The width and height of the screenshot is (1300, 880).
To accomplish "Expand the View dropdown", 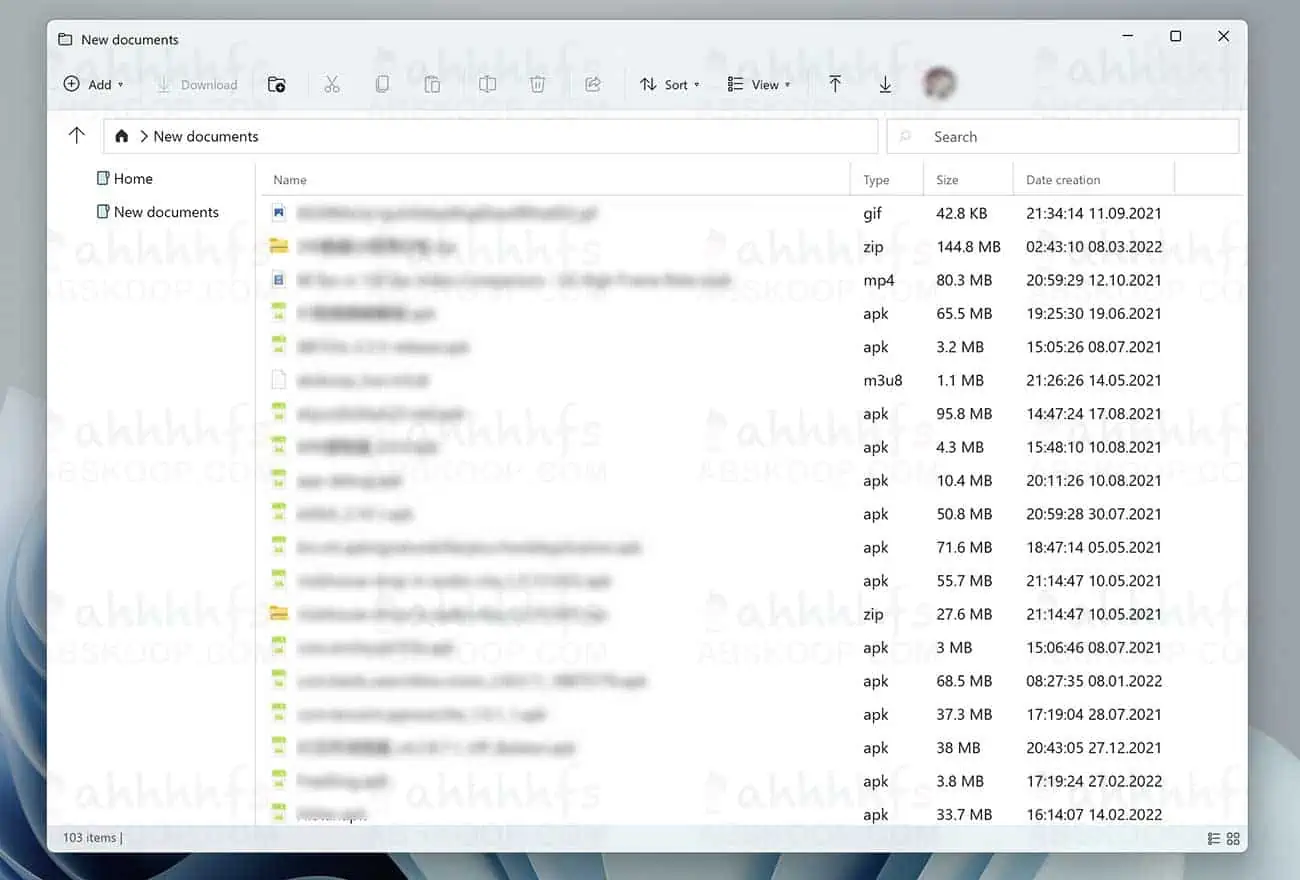I will click(x=759, y=85).
